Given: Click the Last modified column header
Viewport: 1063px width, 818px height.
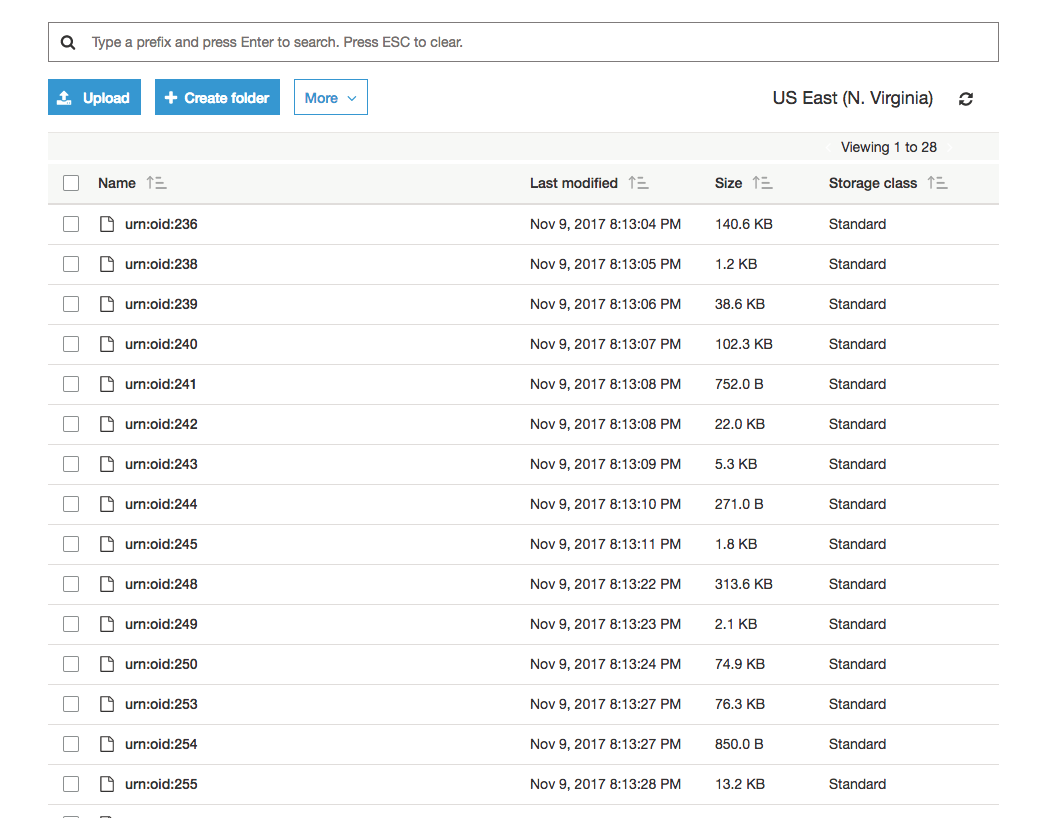Looking at the screenshot, I should (x=574, y=183).
